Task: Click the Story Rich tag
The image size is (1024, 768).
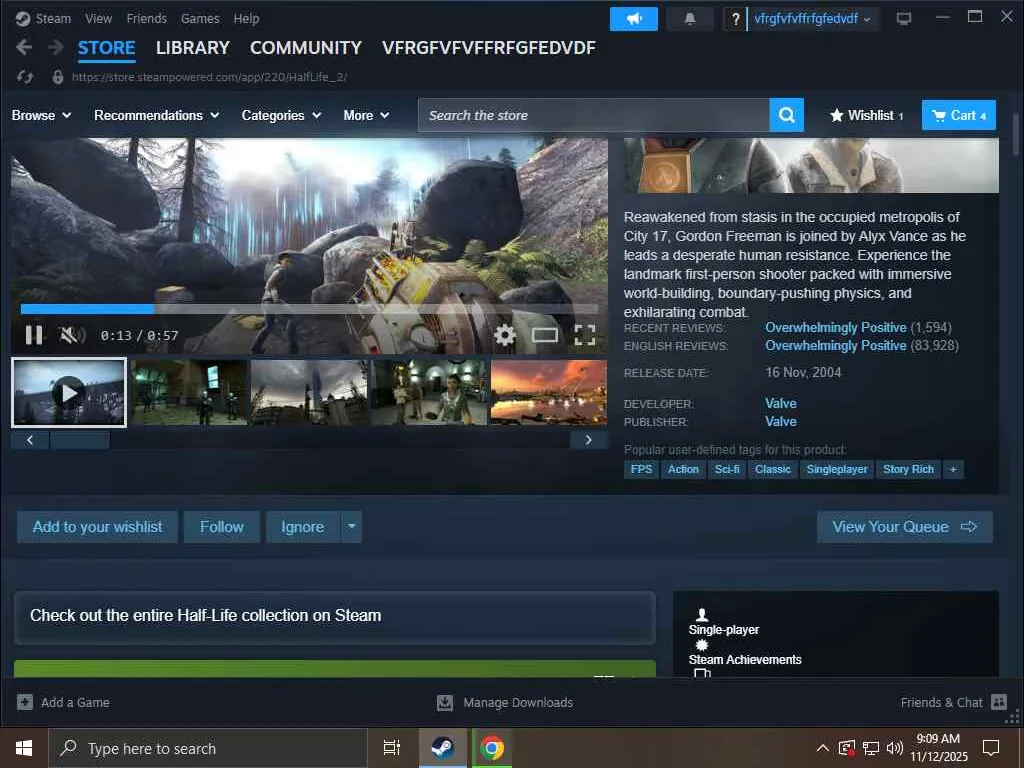Action: [x=908, y=470]
